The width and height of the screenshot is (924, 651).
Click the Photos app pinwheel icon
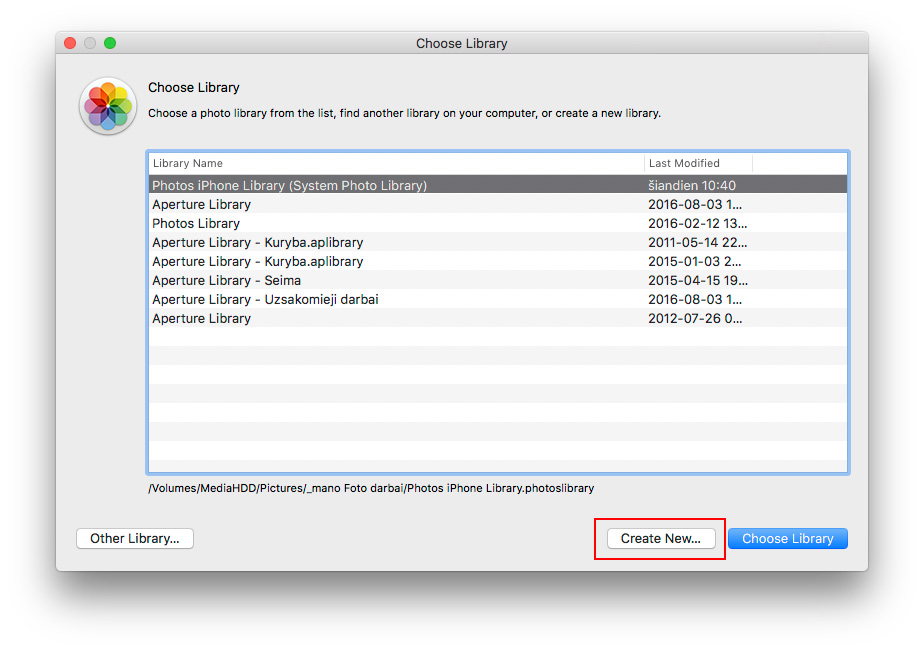tap(108, 106)
